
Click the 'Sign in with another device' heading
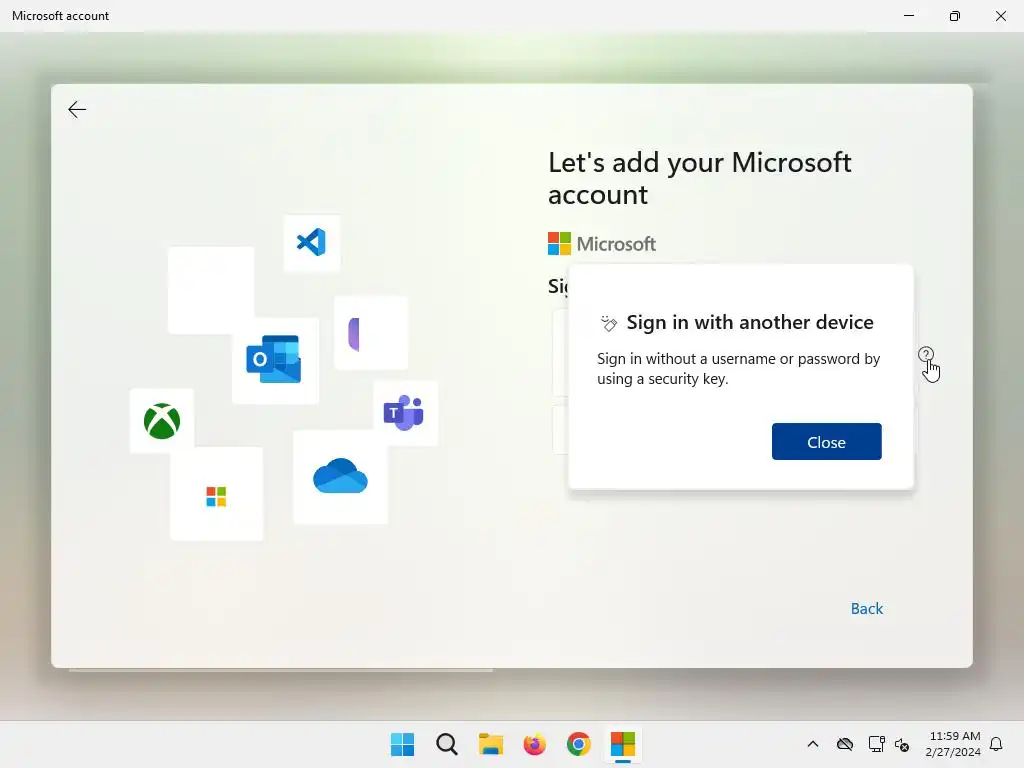tap(750, 322)
